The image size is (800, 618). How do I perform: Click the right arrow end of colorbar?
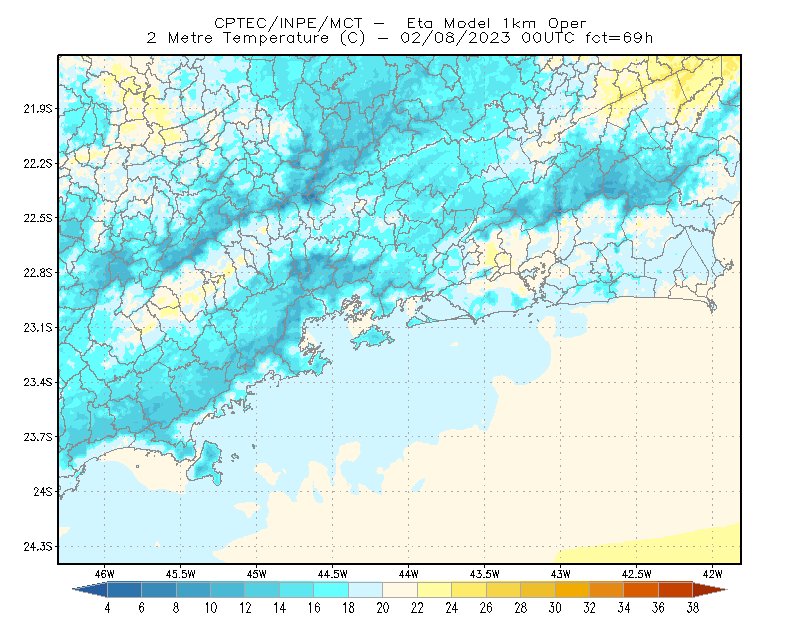coord(710,589)
